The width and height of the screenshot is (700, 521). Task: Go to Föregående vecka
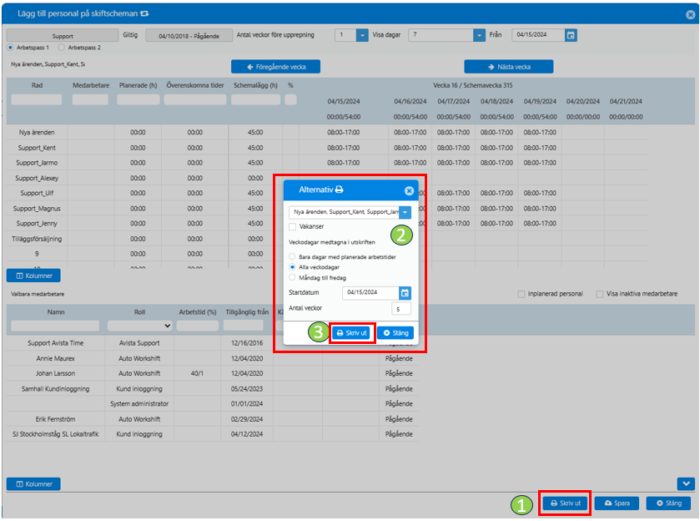pyautogui.click(x=275, y=67)
